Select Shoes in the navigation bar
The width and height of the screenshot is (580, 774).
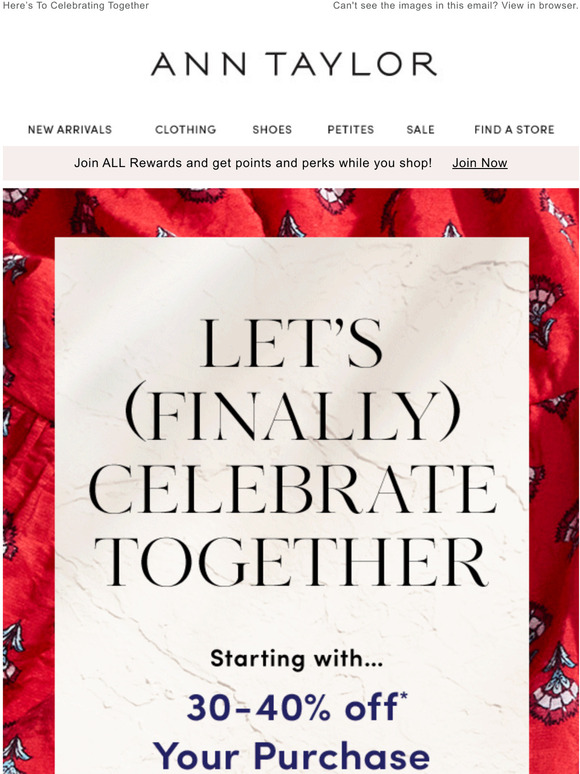272,130
